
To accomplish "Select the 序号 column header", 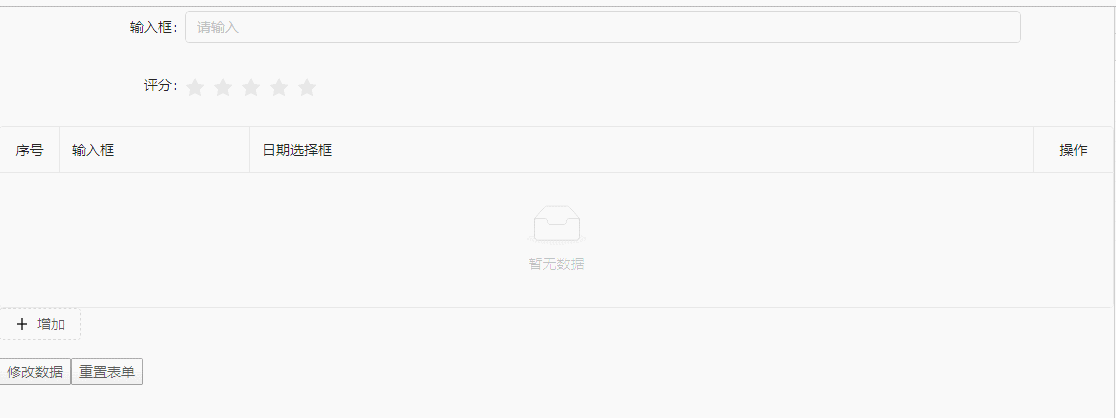I will 29,150.
